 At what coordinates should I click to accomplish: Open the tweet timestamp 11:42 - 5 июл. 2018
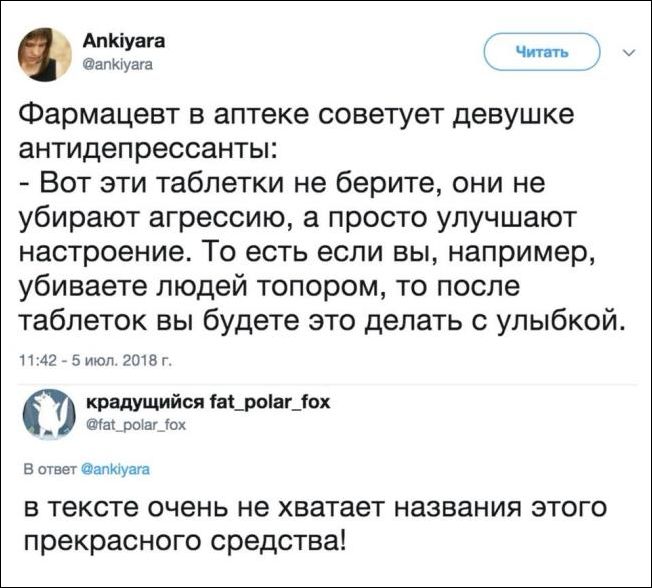click(81, 362)
